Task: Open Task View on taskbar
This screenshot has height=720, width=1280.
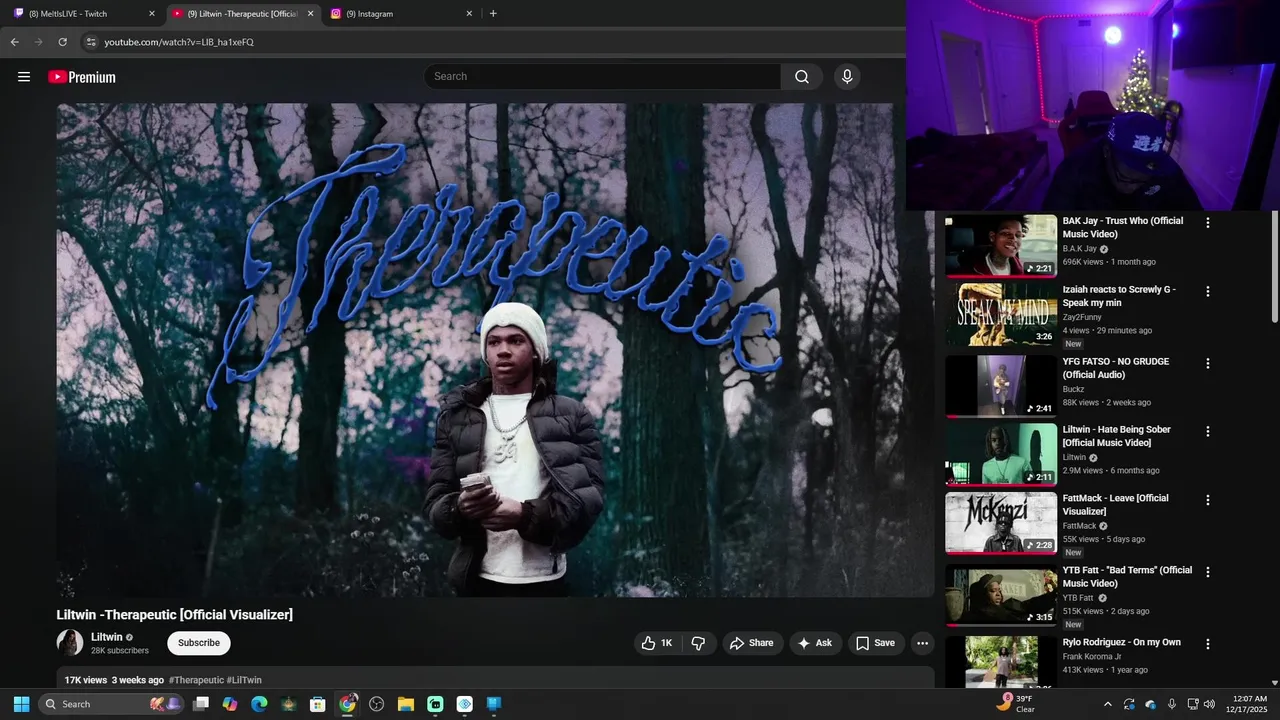Action: pyautogui.click(x=201, y=704)
